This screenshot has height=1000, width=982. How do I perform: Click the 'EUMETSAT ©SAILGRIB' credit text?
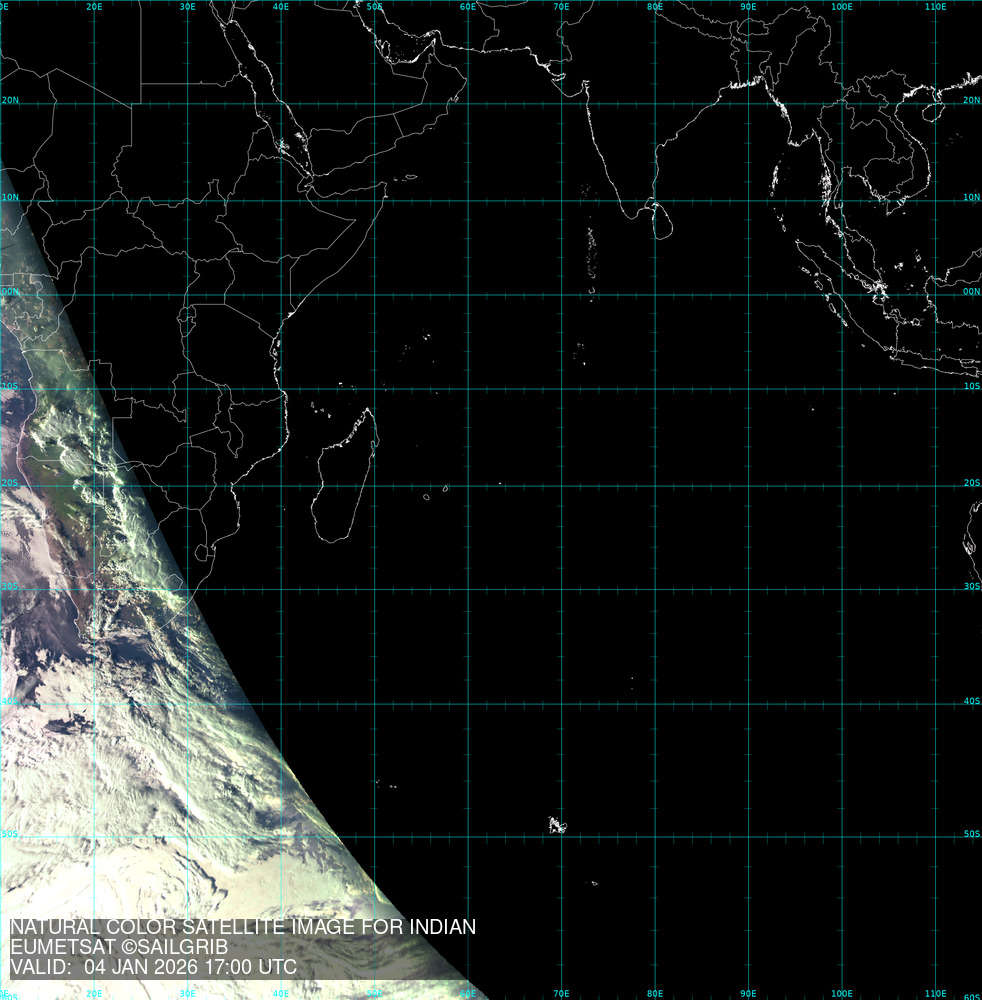click(x=119, y=948)
